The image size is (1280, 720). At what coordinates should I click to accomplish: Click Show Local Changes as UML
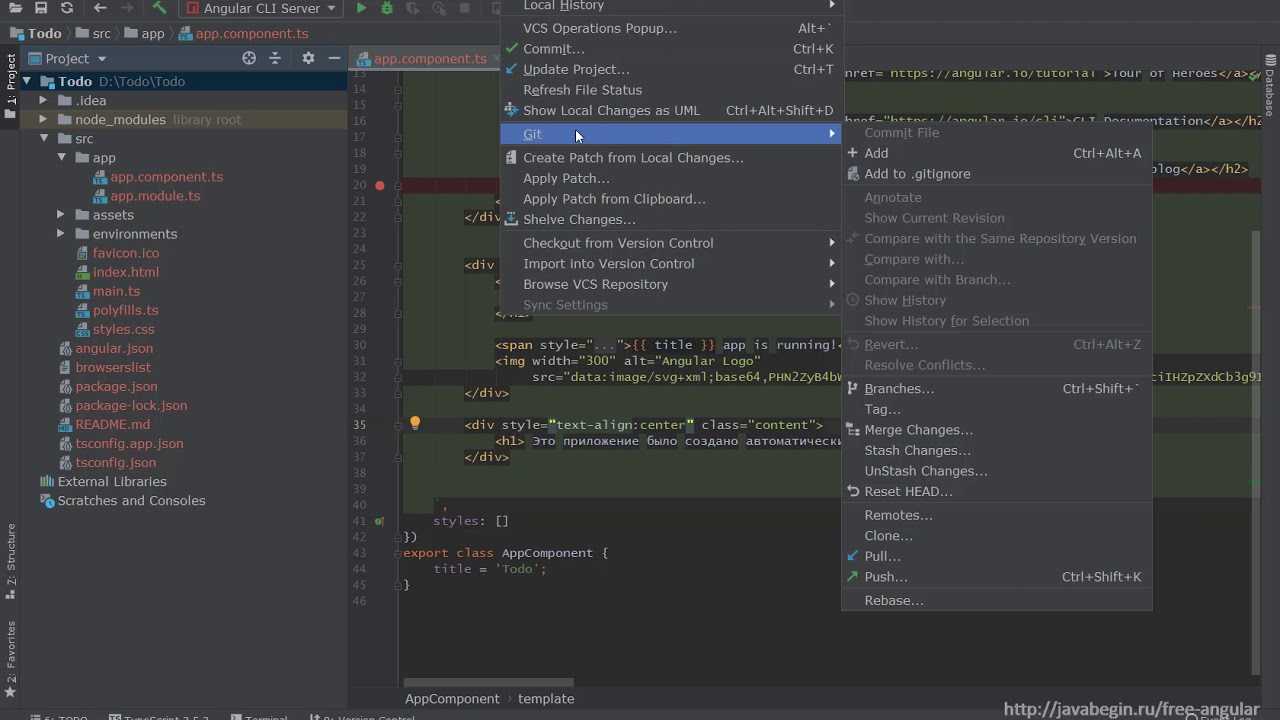point(671,110)
